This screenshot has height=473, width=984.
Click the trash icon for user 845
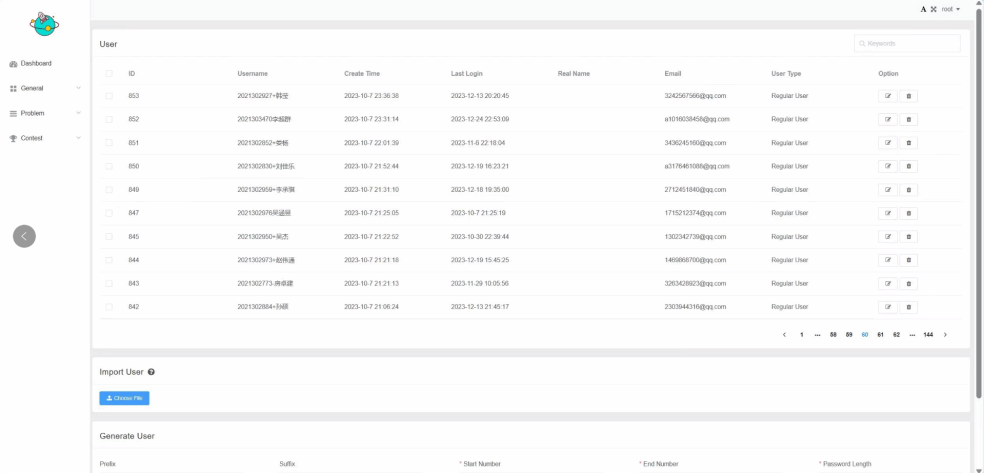click(x=909, y=237)
